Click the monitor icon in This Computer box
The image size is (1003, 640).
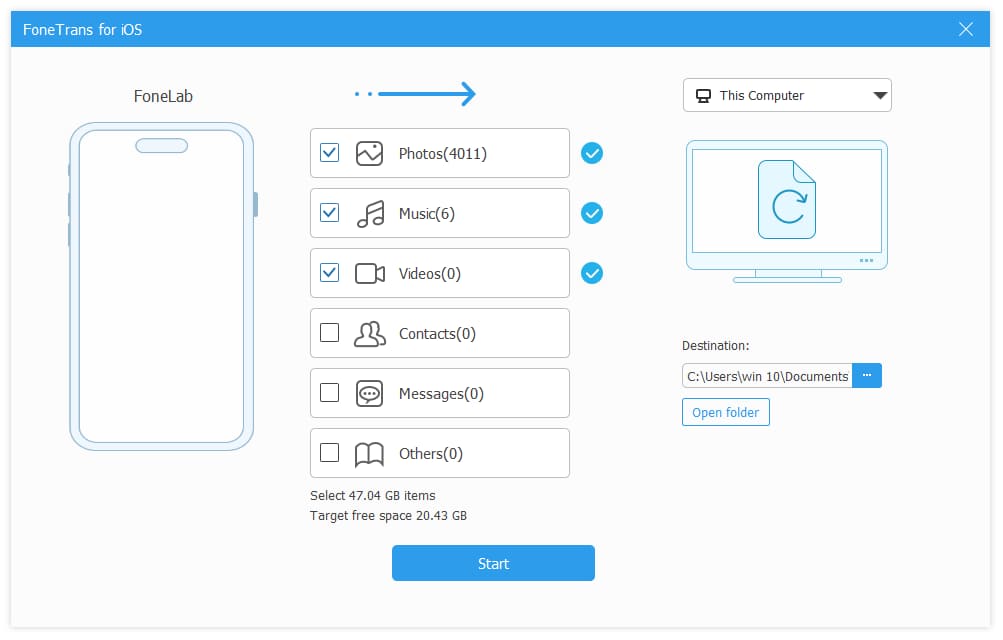point(703,96)
